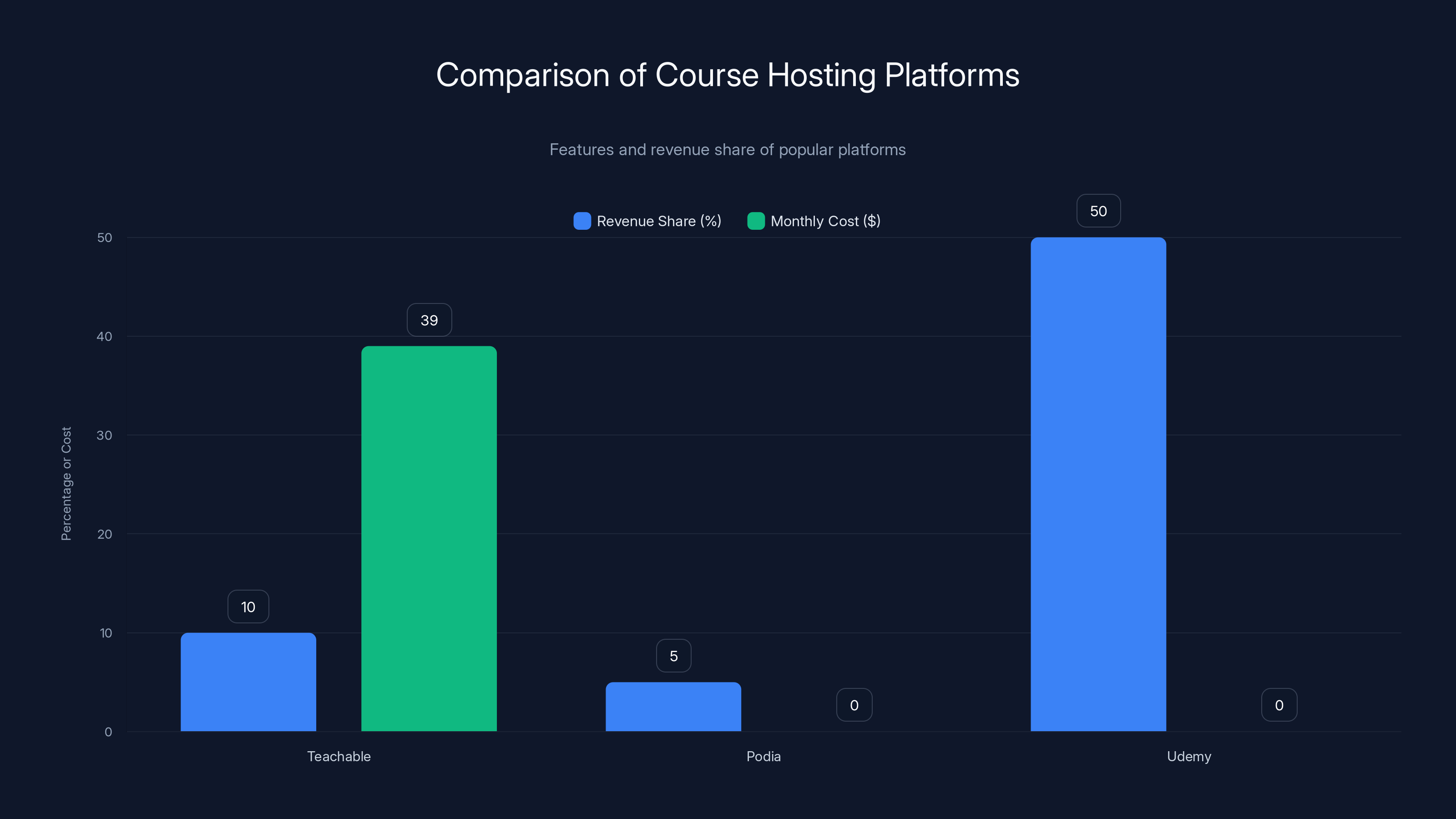Click the subtitle about features and revenue share
Viewport: 1456px width, 819px height.
[728, 149]
